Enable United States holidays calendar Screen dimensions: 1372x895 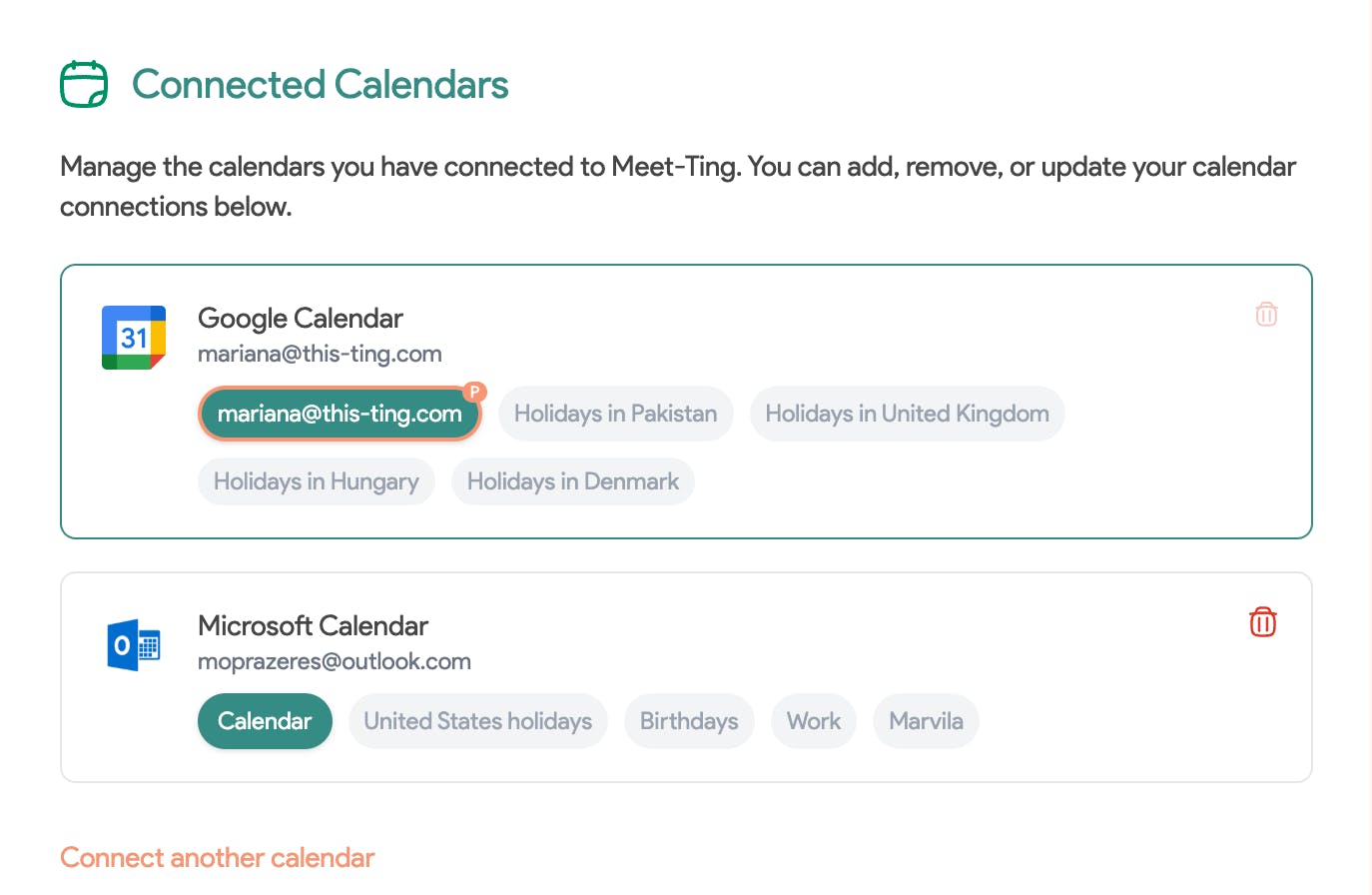(x=477, y=721)
